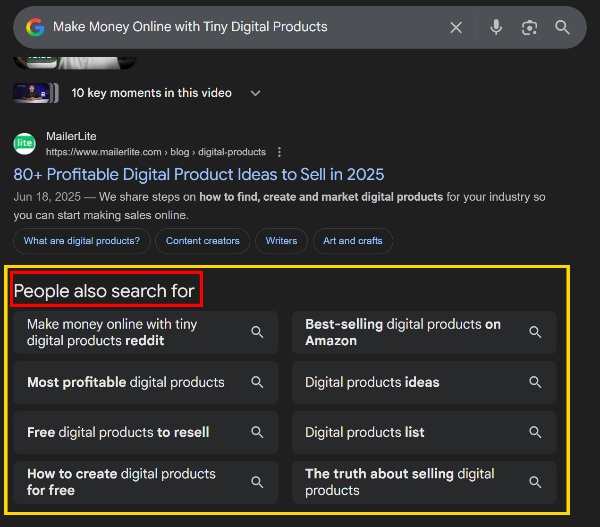Open Google Lens image search
This screenshot has height=527, width=600.
(x=530, y=27)
